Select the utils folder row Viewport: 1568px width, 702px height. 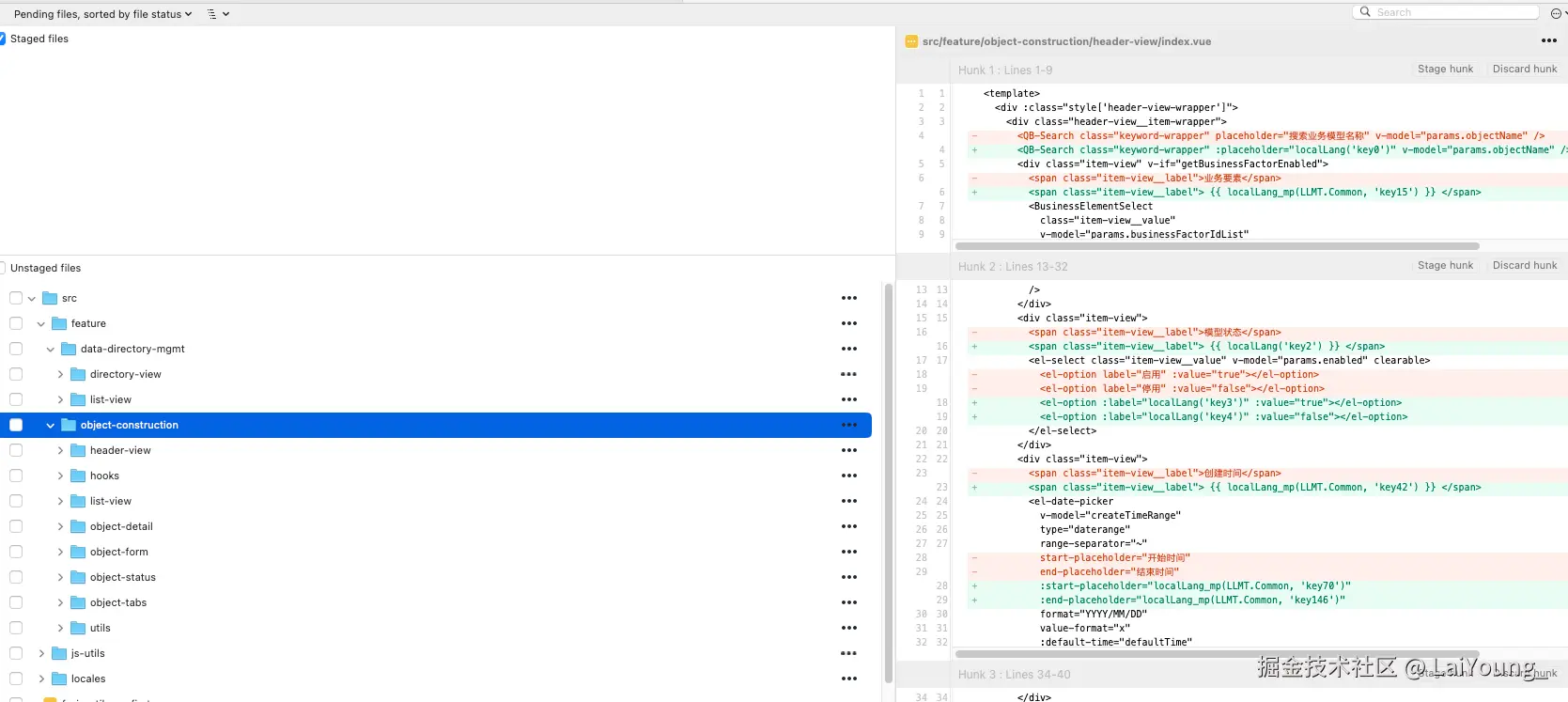point(436,628)
